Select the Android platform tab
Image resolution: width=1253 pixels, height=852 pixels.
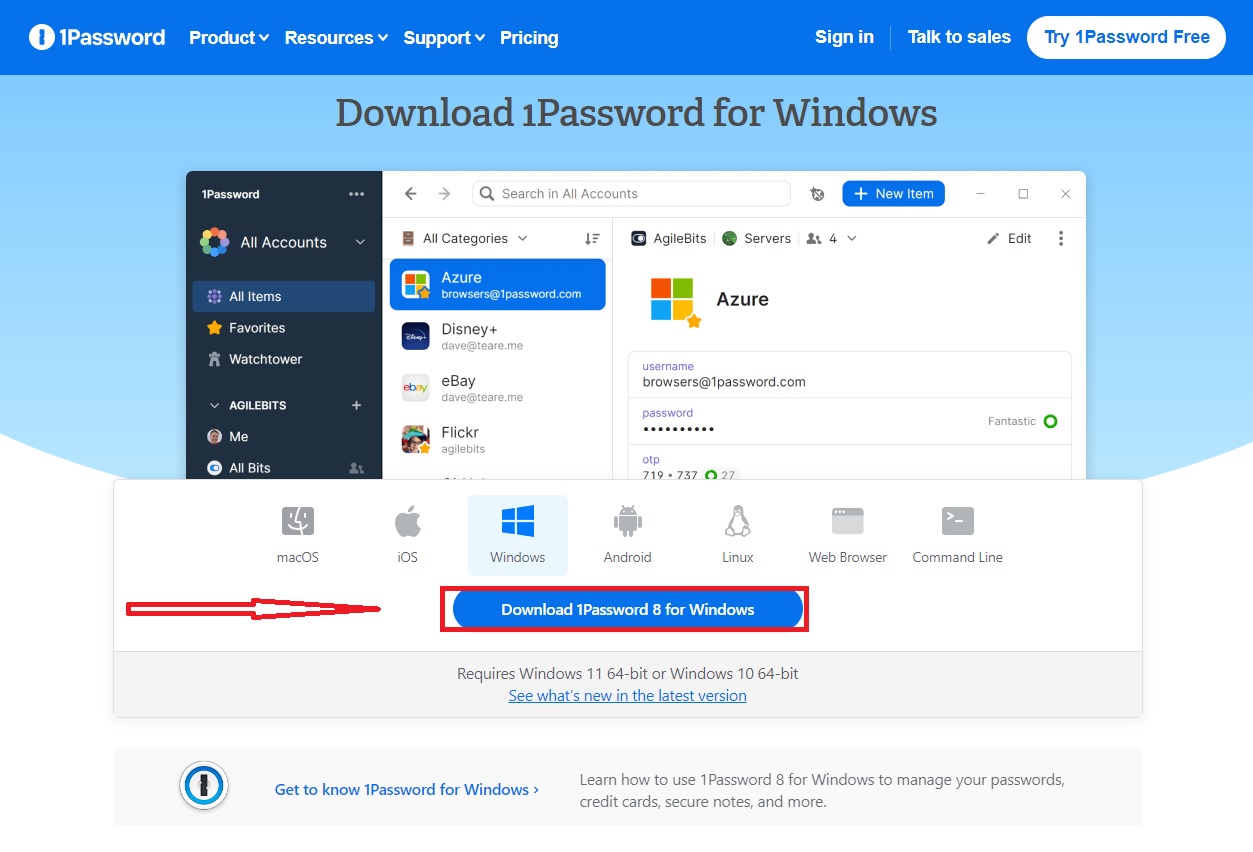628,535
